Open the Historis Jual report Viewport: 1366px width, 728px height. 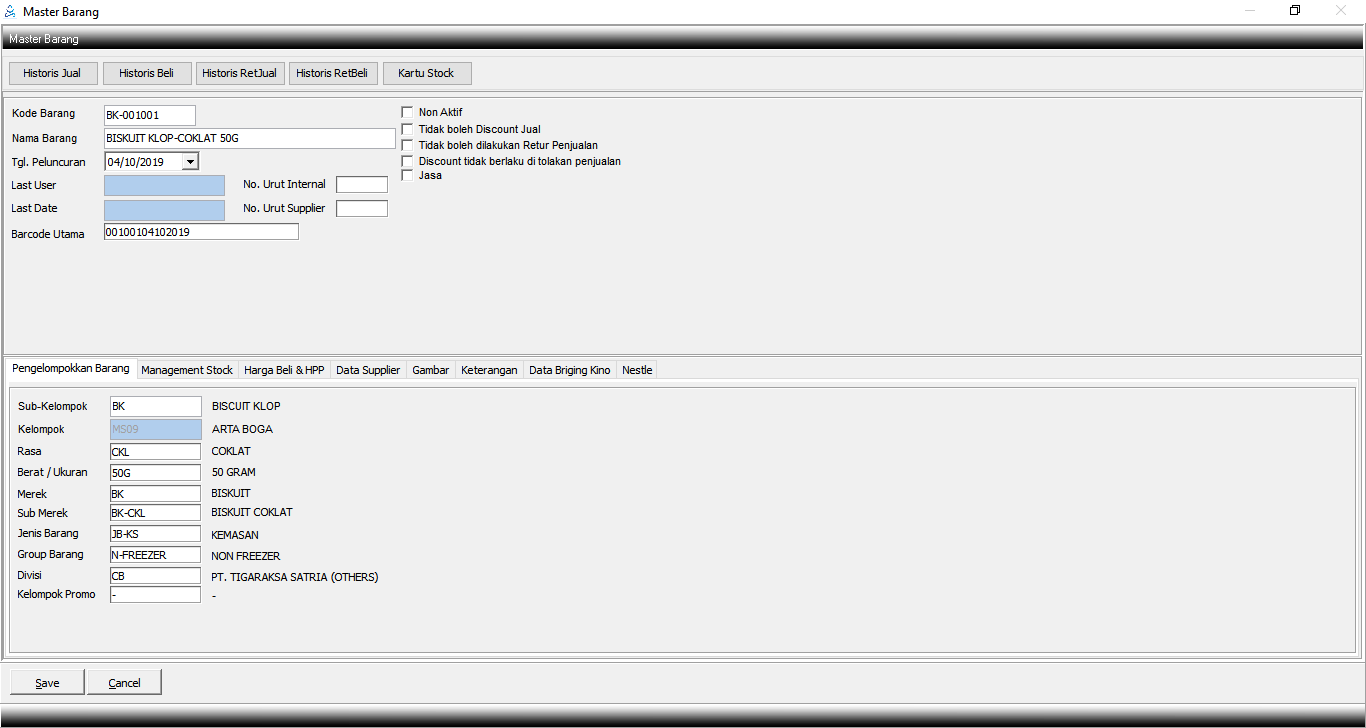click(53, 73)
